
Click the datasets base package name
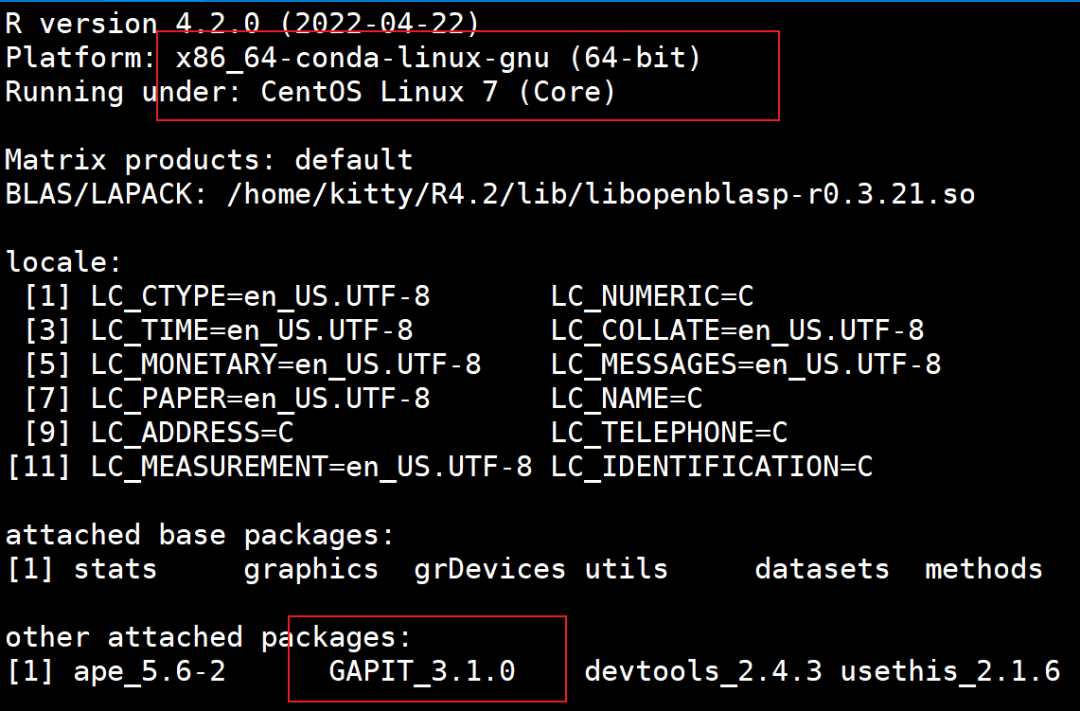click(x=821, y=569)
